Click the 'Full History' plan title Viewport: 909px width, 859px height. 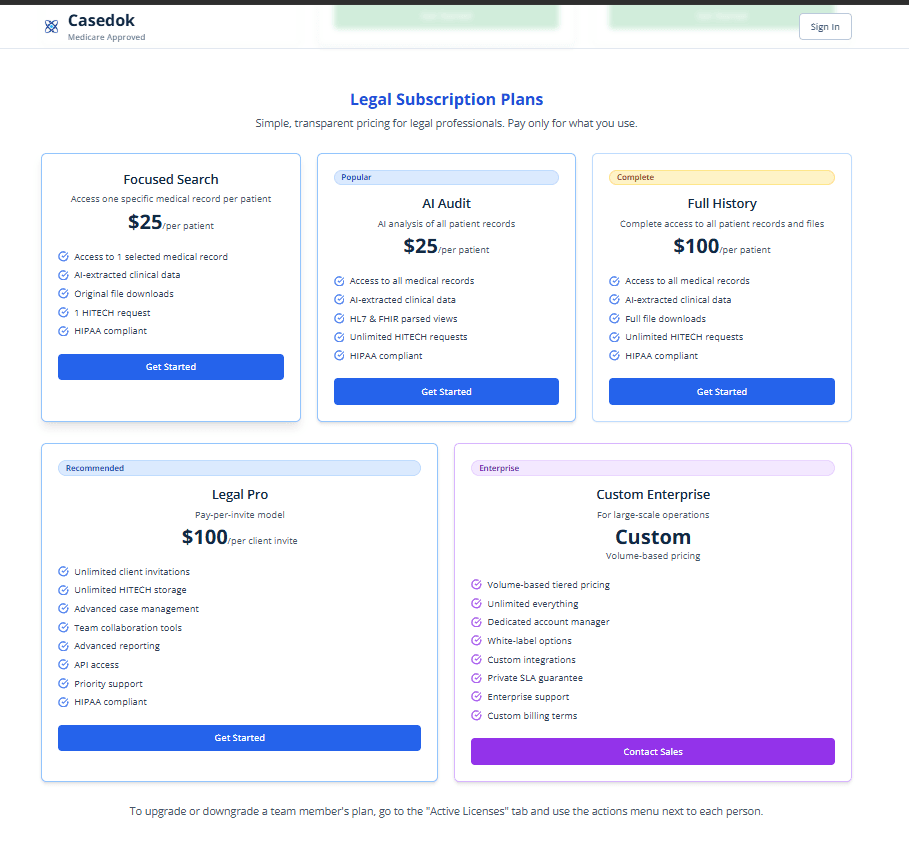pos(722,203)
